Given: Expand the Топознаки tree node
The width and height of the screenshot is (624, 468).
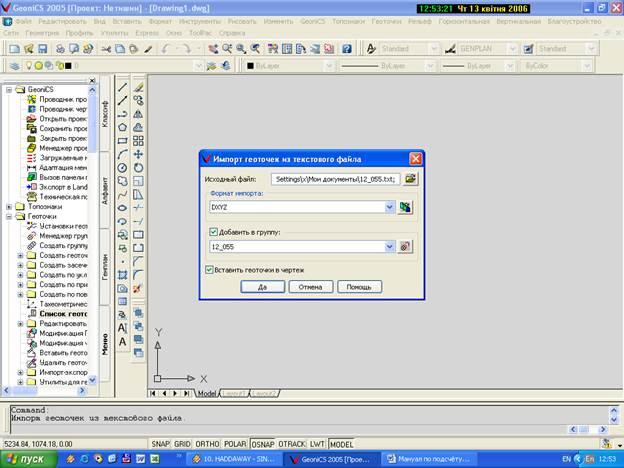Looking at the screenshot, I should 9,207.
